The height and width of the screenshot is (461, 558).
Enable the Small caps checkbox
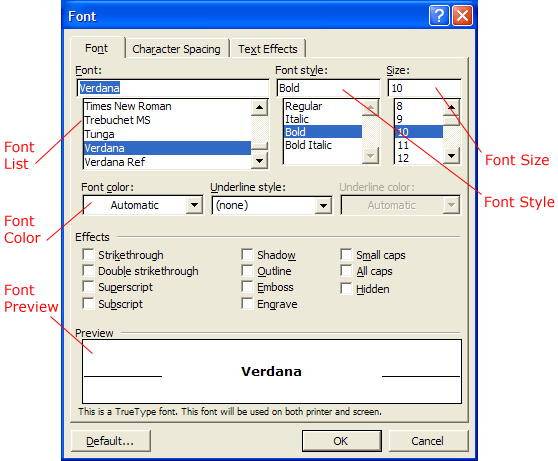tap(346, 255)
